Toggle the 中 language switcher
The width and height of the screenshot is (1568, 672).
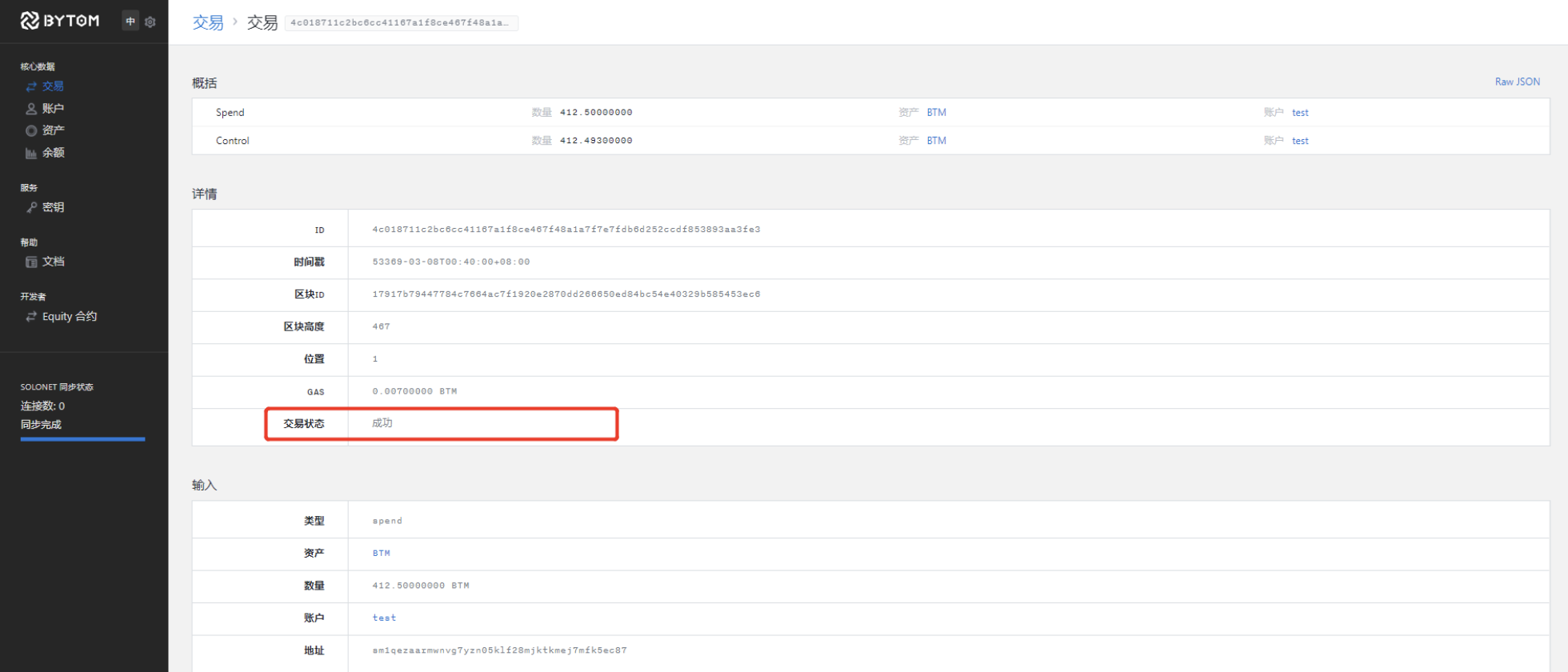[x=130, y=22]
